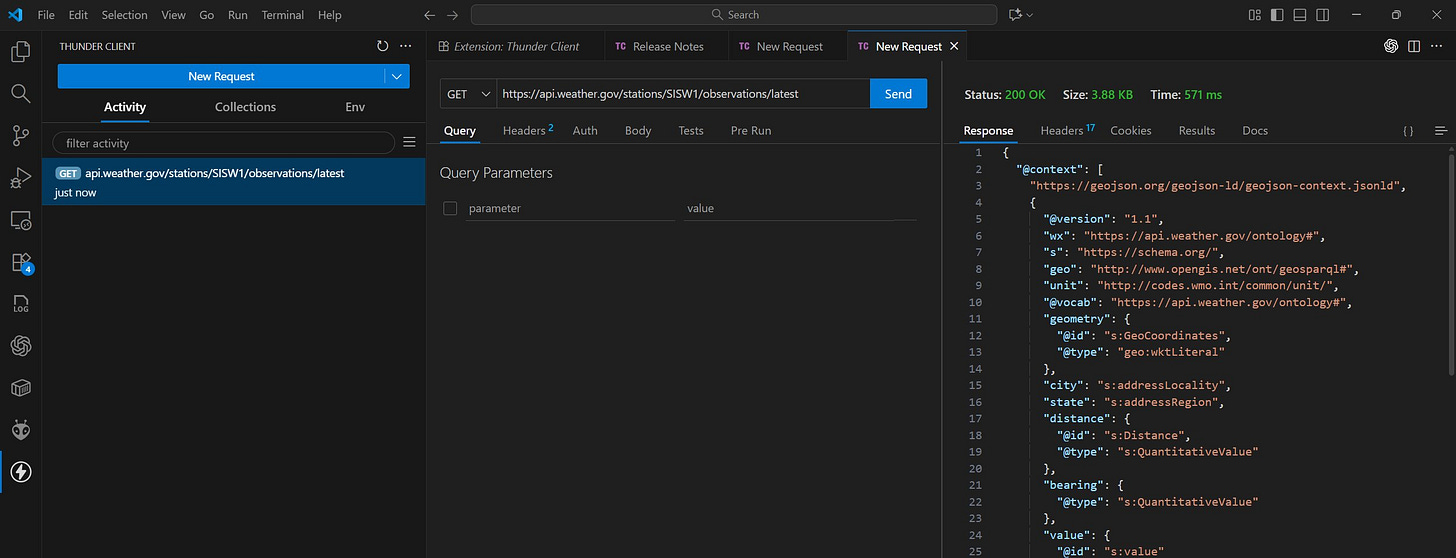Open the Release Notes editor tab
Viewport: 1456px width, 558px height.
point(667,46)
